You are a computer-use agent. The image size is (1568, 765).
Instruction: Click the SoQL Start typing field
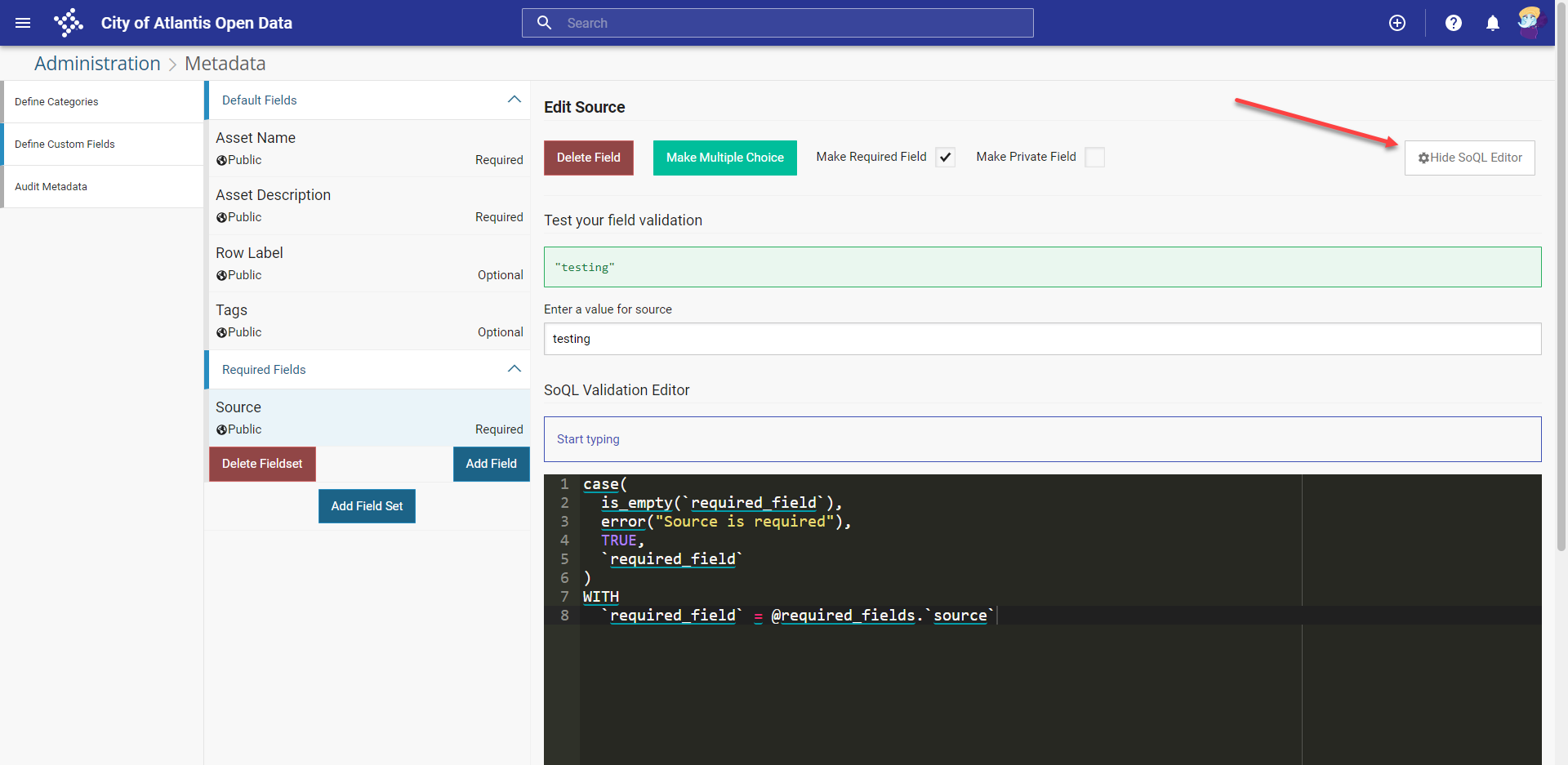1043,439
